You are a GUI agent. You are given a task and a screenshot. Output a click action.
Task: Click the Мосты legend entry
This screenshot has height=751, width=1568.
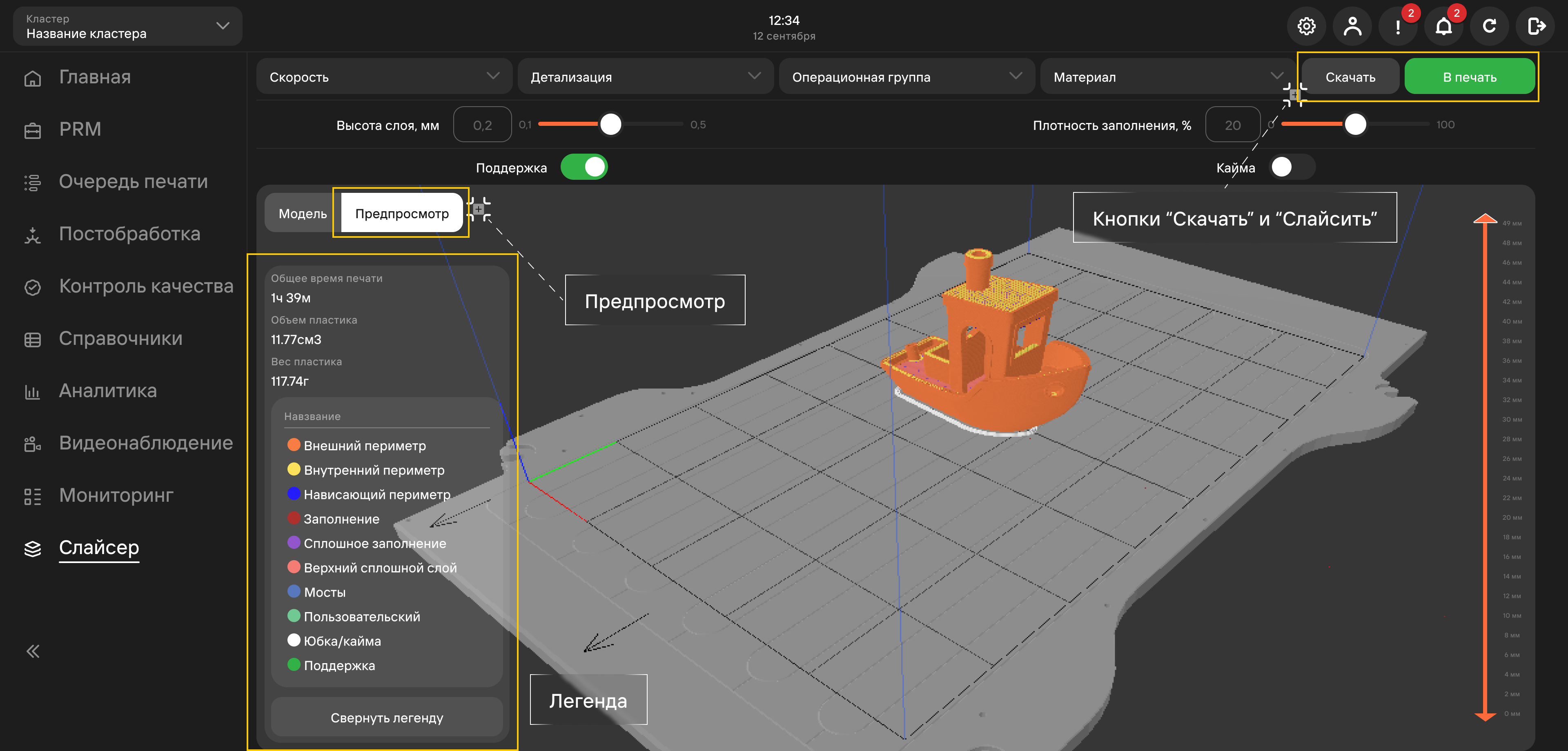coord(316,592)
